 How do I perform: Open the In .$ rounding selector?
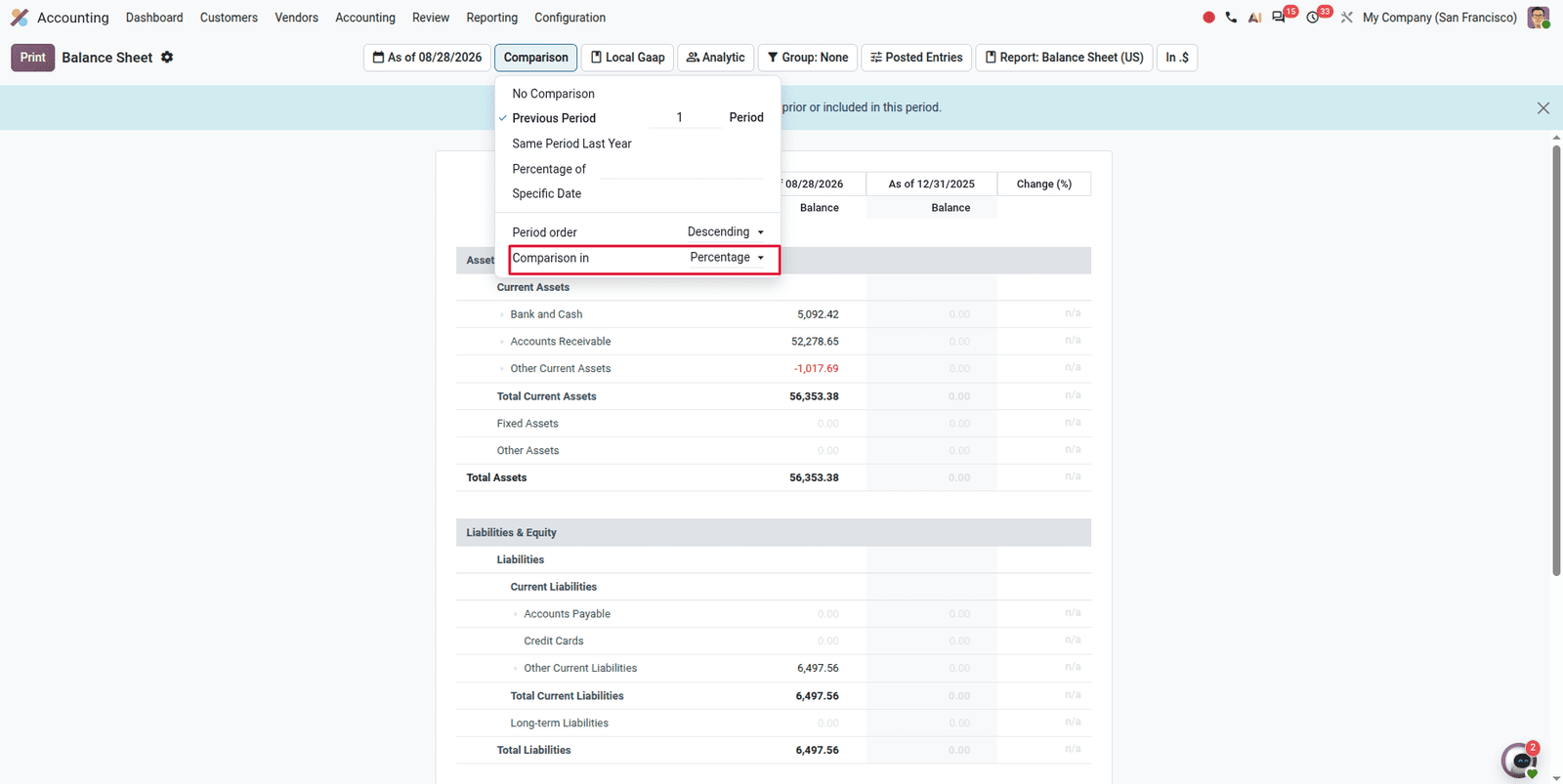coord(1177,58)
